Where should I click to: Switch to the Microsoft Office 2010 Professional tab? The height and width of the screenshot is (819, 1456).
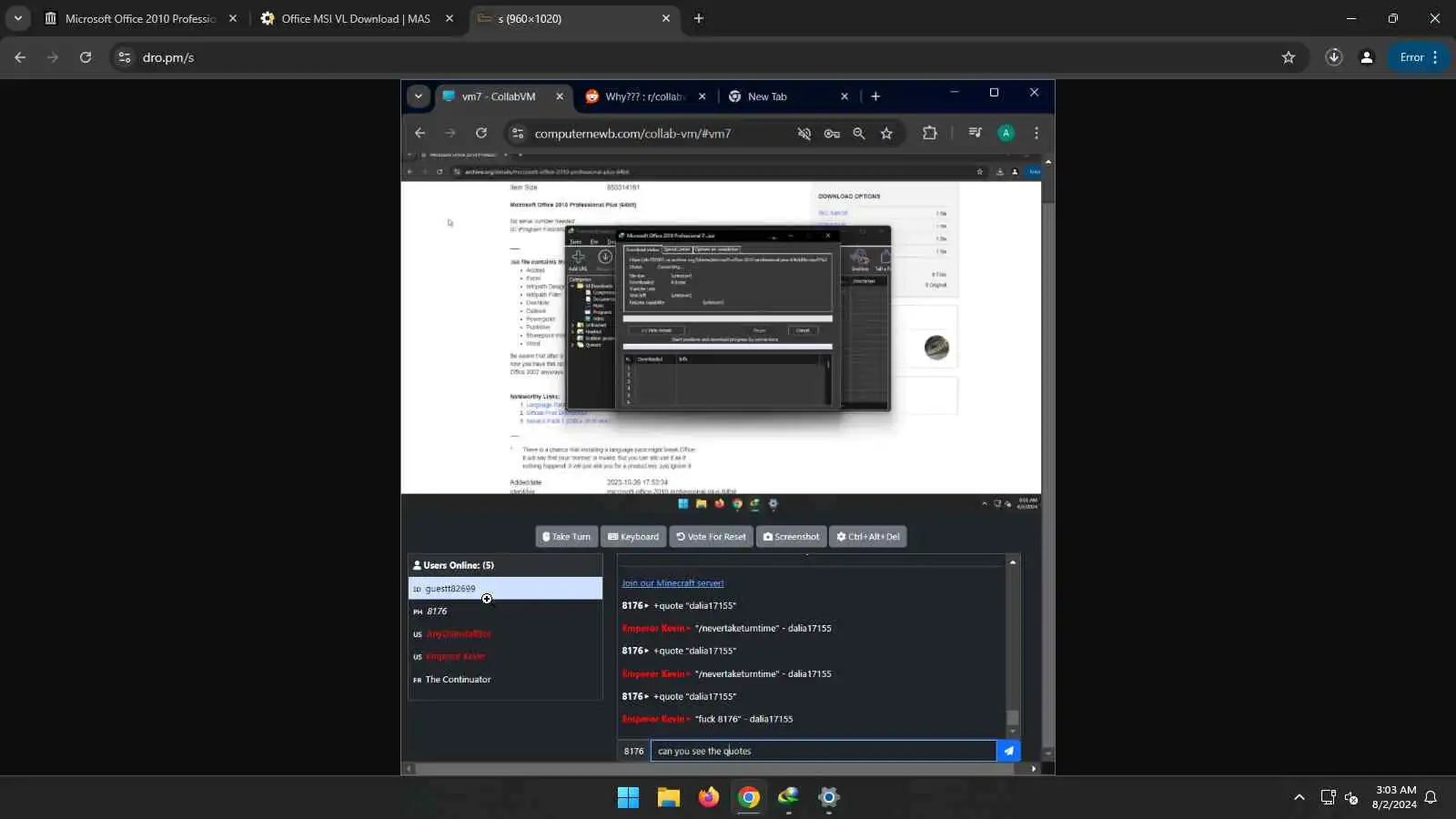pos(141,18)
